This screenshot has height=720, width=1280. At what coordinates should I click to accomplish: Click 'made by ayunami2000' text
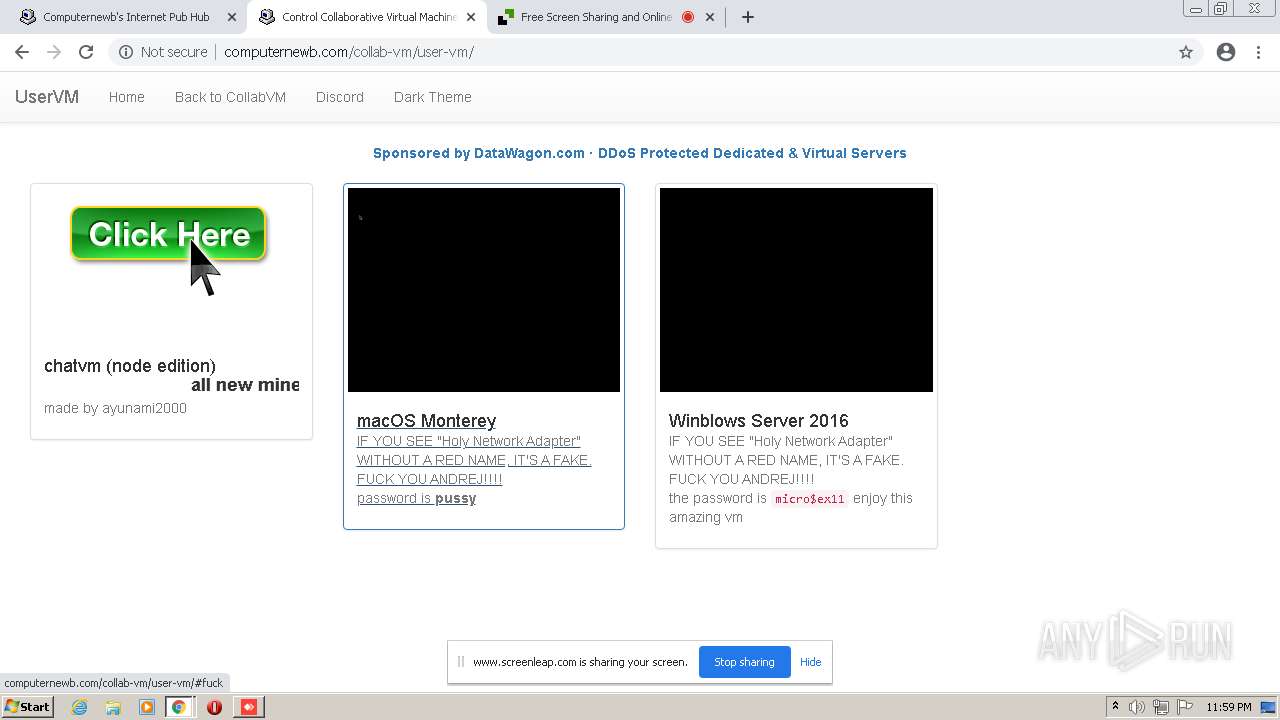[x=115, y=408]
